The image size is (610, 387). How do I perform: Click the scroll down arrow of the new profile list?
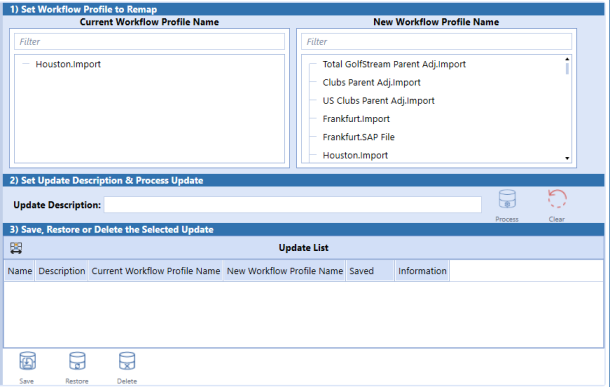pyautogui.click(x=567, y=158)
